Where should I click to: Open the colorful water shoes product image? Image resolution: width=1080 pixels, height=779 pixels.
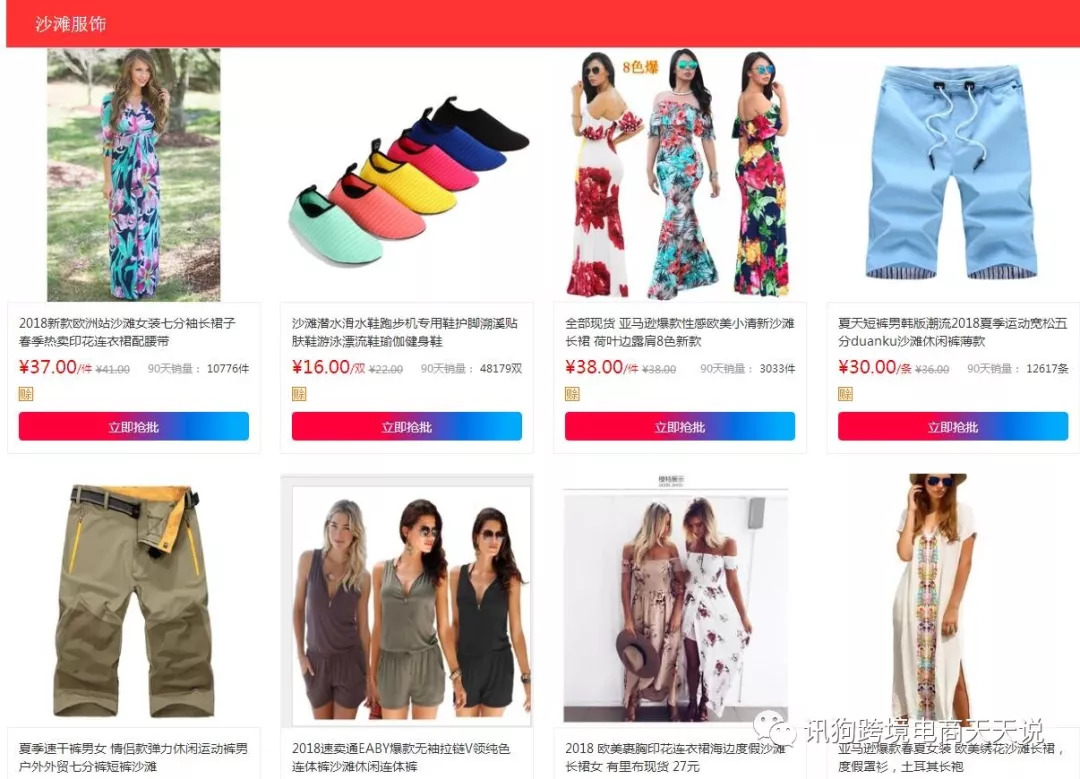(408, 181)
